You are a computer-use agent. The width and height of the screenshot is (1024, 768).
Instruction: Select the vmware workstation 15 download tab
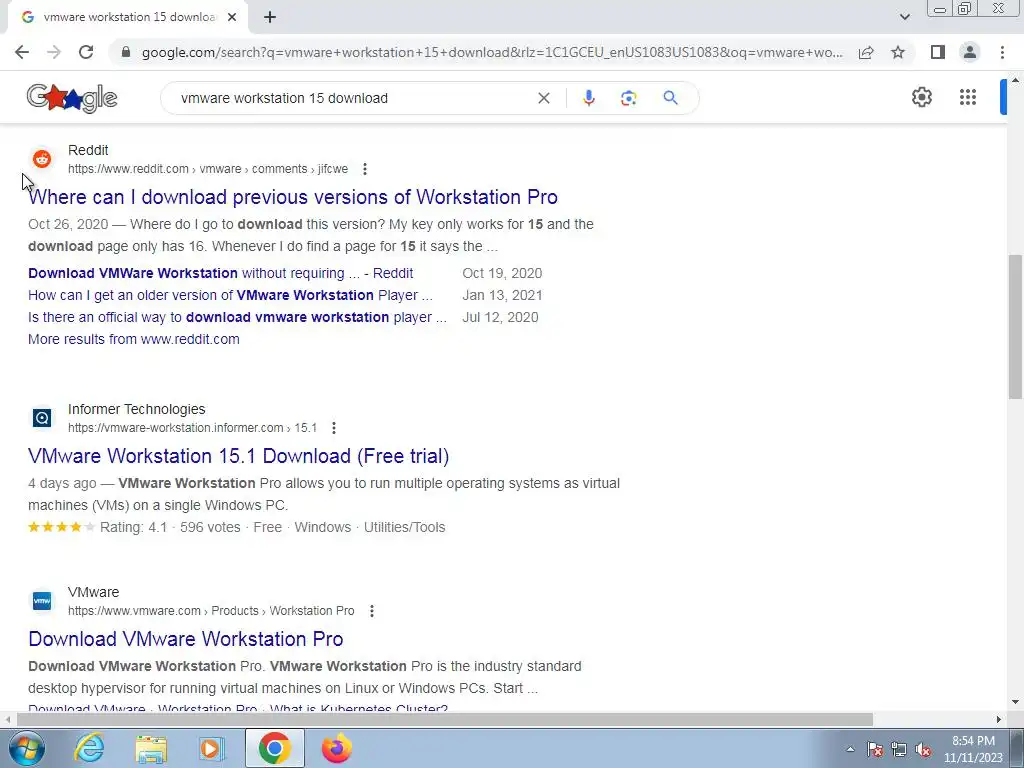pyautogui.click(x=127, y=18)
